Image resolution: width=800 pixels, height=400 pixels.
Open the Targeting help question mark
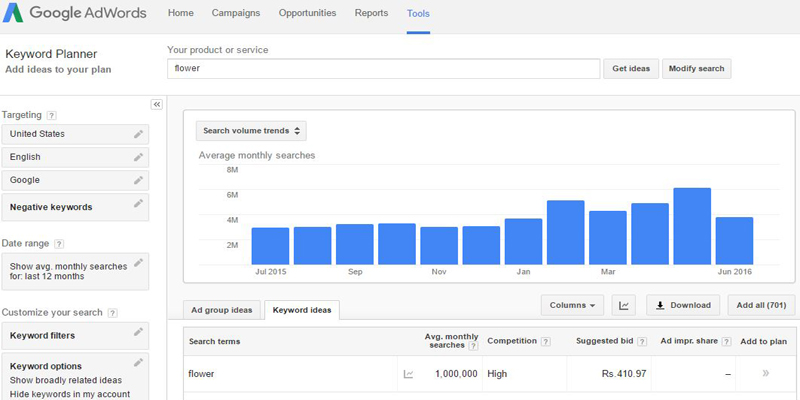(x=51, y=115)
